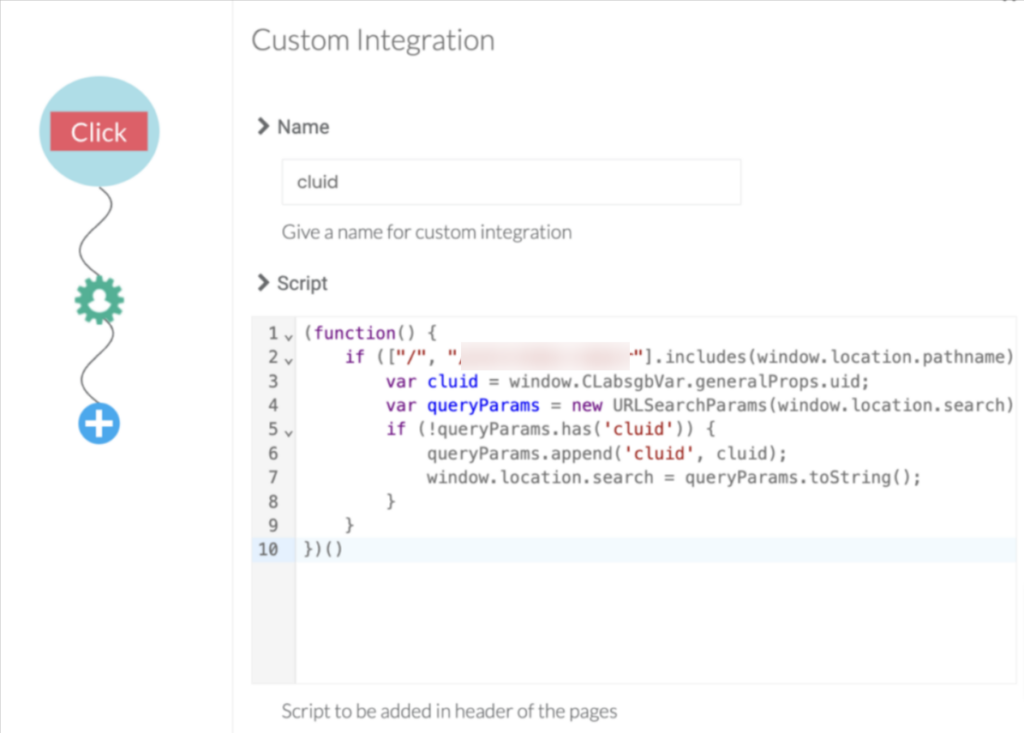Fold code at line 1 arrow
Image resolution: width=1024 pixels, height=733 pixels.
(289, 337)
